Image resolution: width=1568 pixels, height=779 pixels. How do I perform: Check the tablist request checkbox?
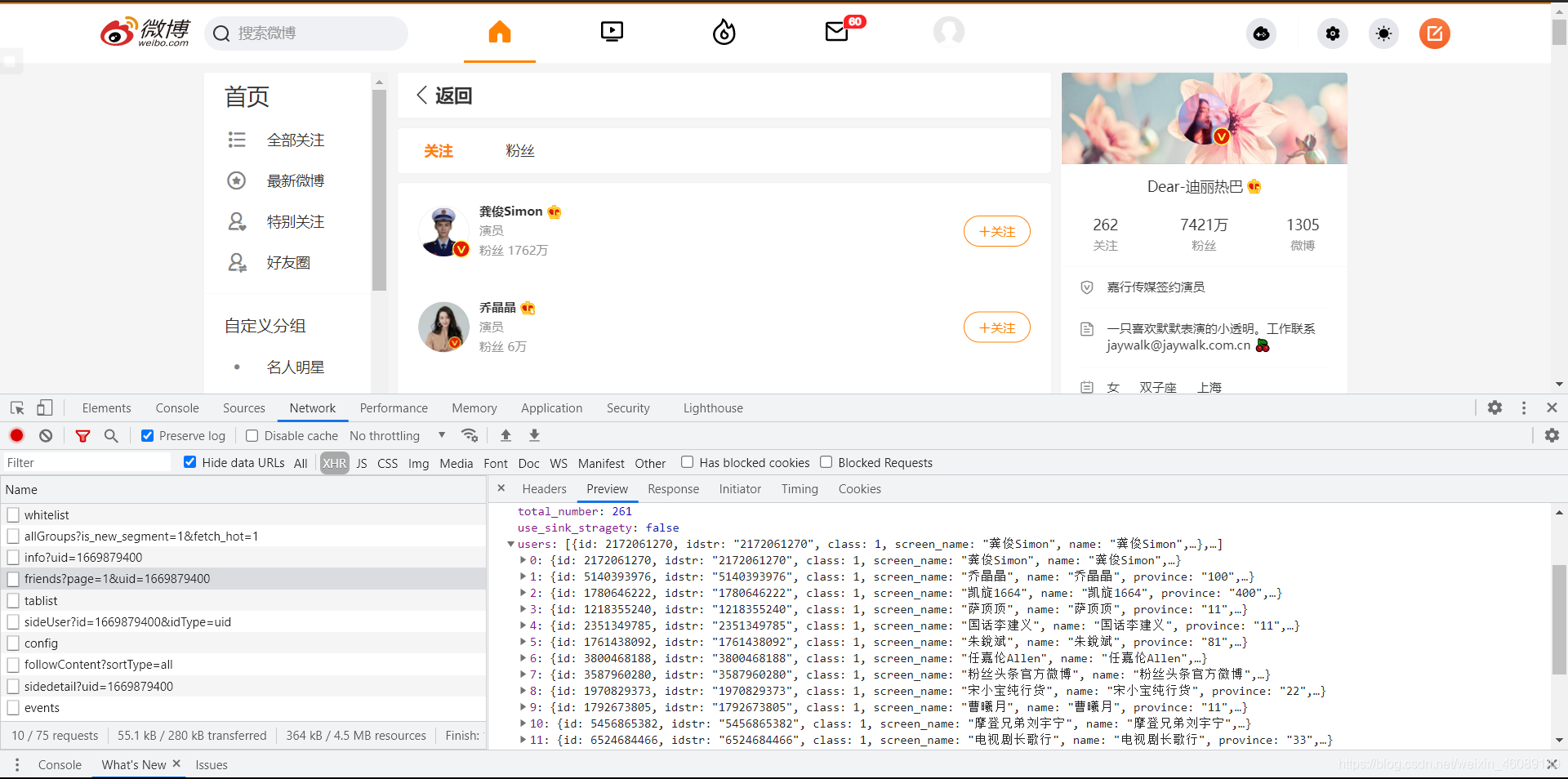(x=13, y=600)
